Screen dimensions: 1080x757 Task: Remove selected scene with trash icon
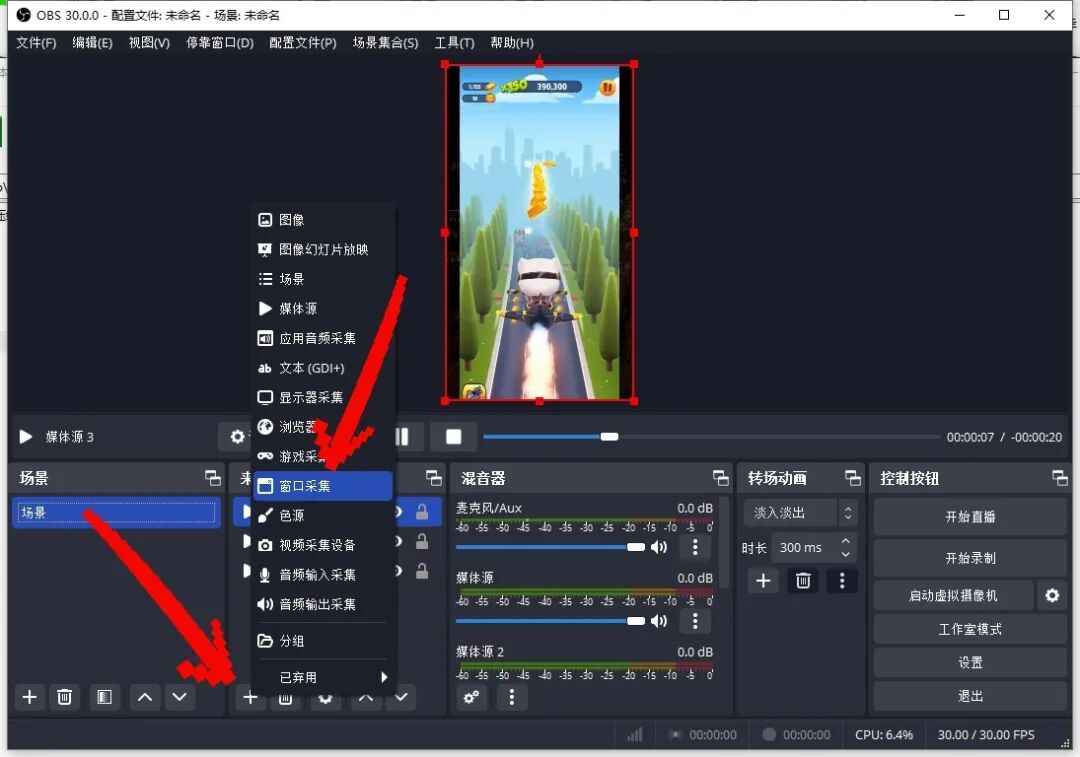click(64, 697)
